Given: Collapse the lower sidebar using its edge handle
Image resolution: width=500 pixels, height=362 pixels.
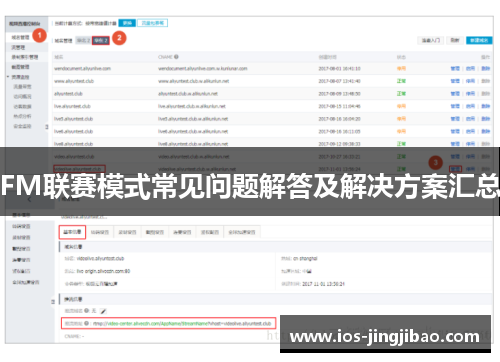Looking at the screenshot, I should 53,302.
